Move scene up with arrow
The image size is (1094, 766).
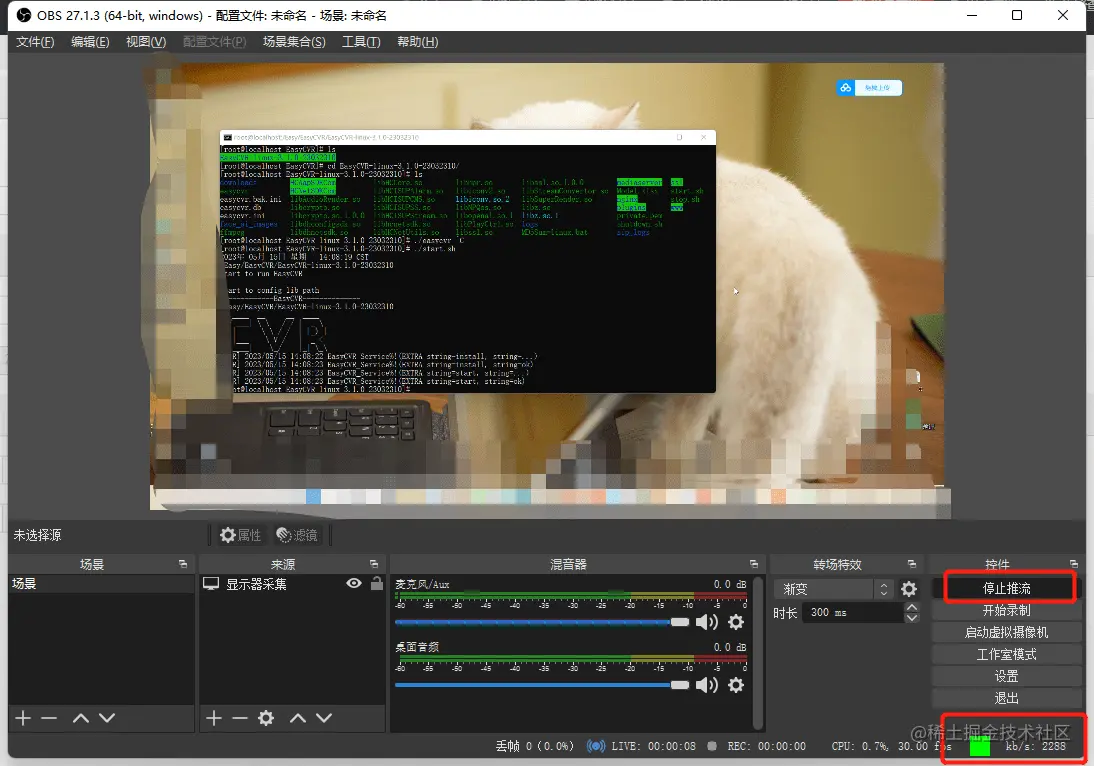tap(81, 718)
